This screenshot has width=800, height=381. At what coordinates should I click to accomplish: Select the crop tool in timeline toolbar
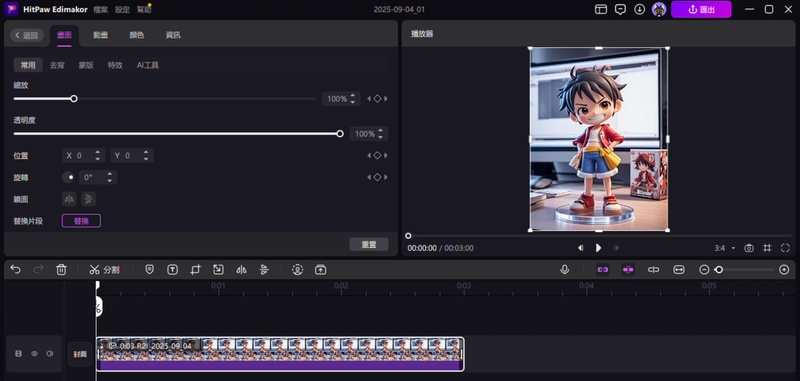click(x=195, y=270)
